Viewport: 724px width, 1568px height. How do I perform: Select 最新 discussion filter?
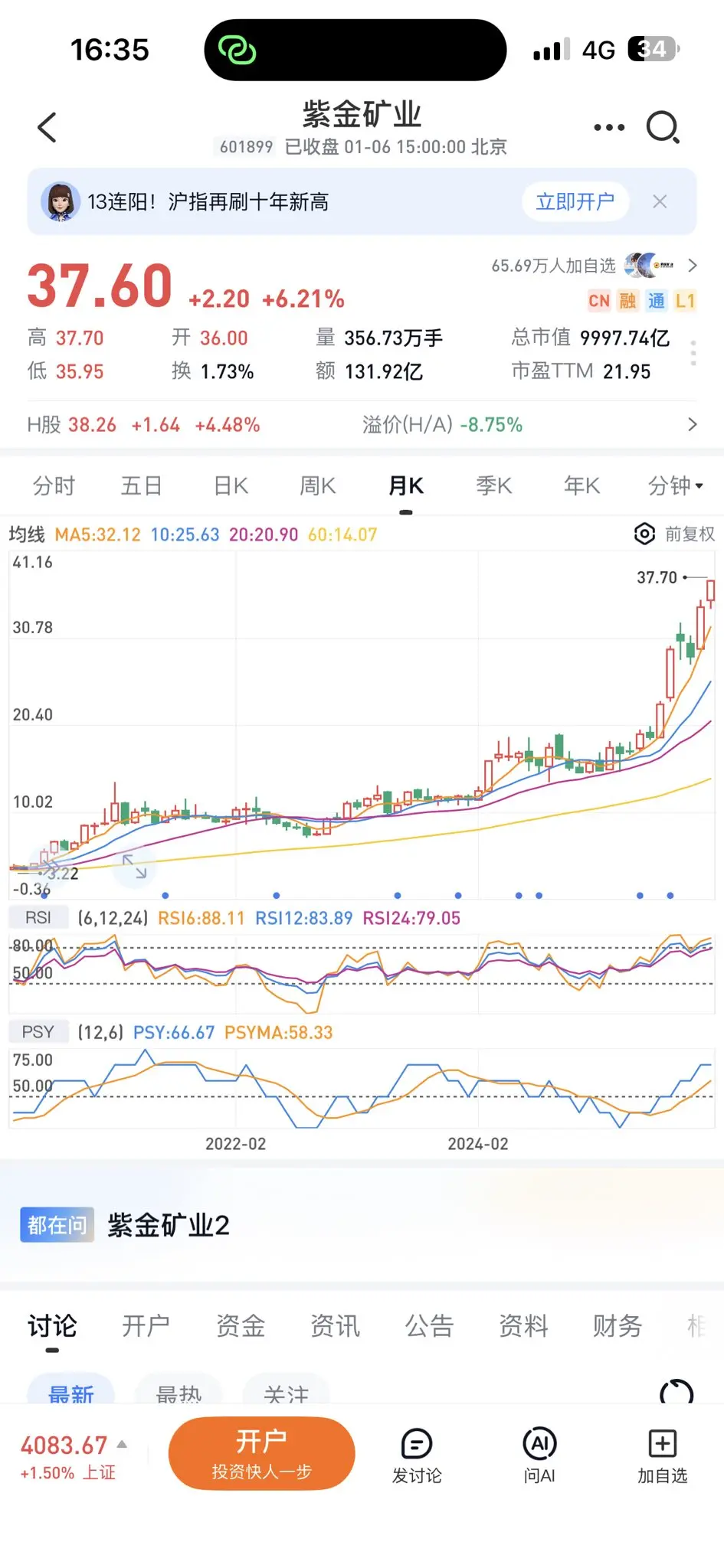point(71,1390)
